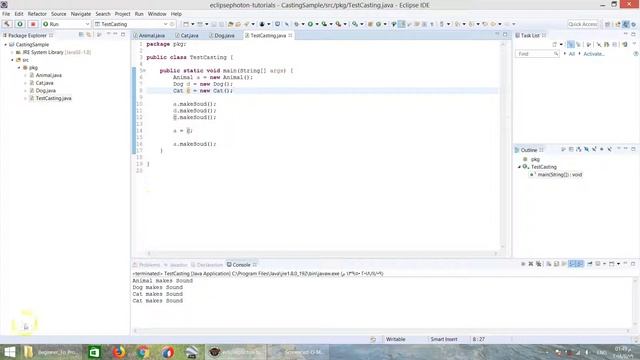Collapse the CastingSample project node

(6, 44)
